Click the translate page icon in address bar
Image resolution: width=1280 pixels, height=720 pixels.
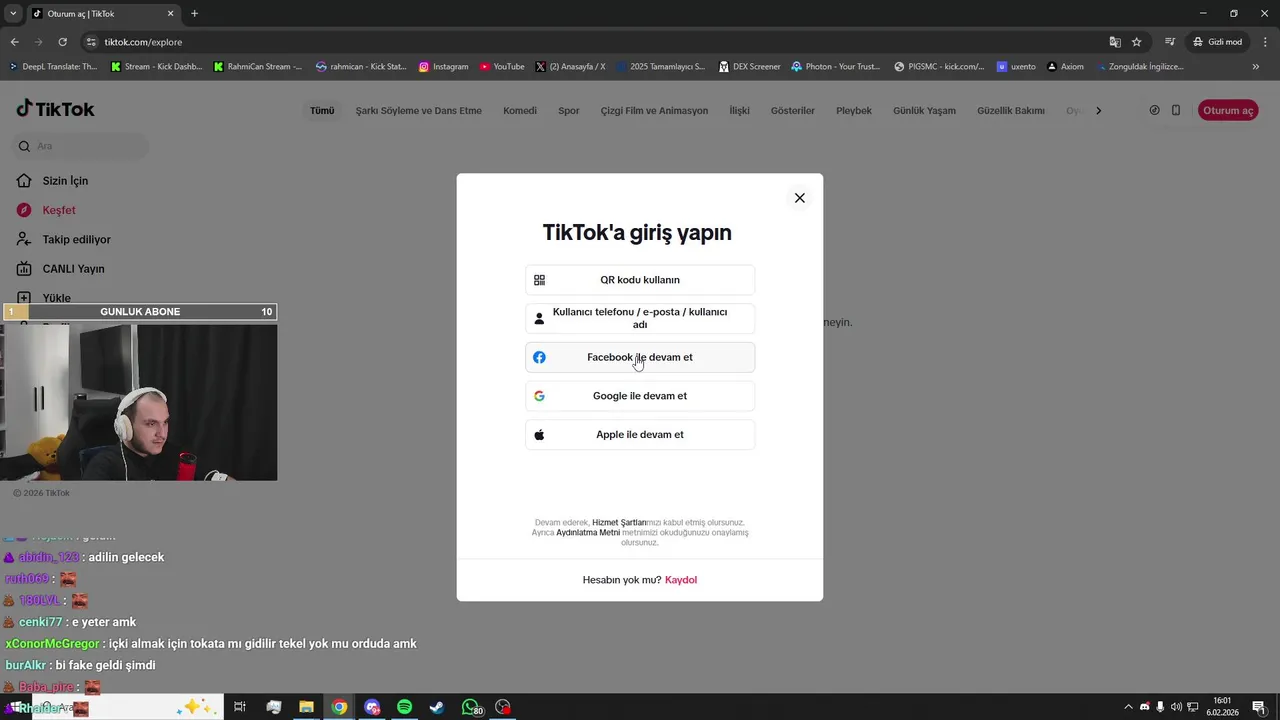tap(1115, 42)
